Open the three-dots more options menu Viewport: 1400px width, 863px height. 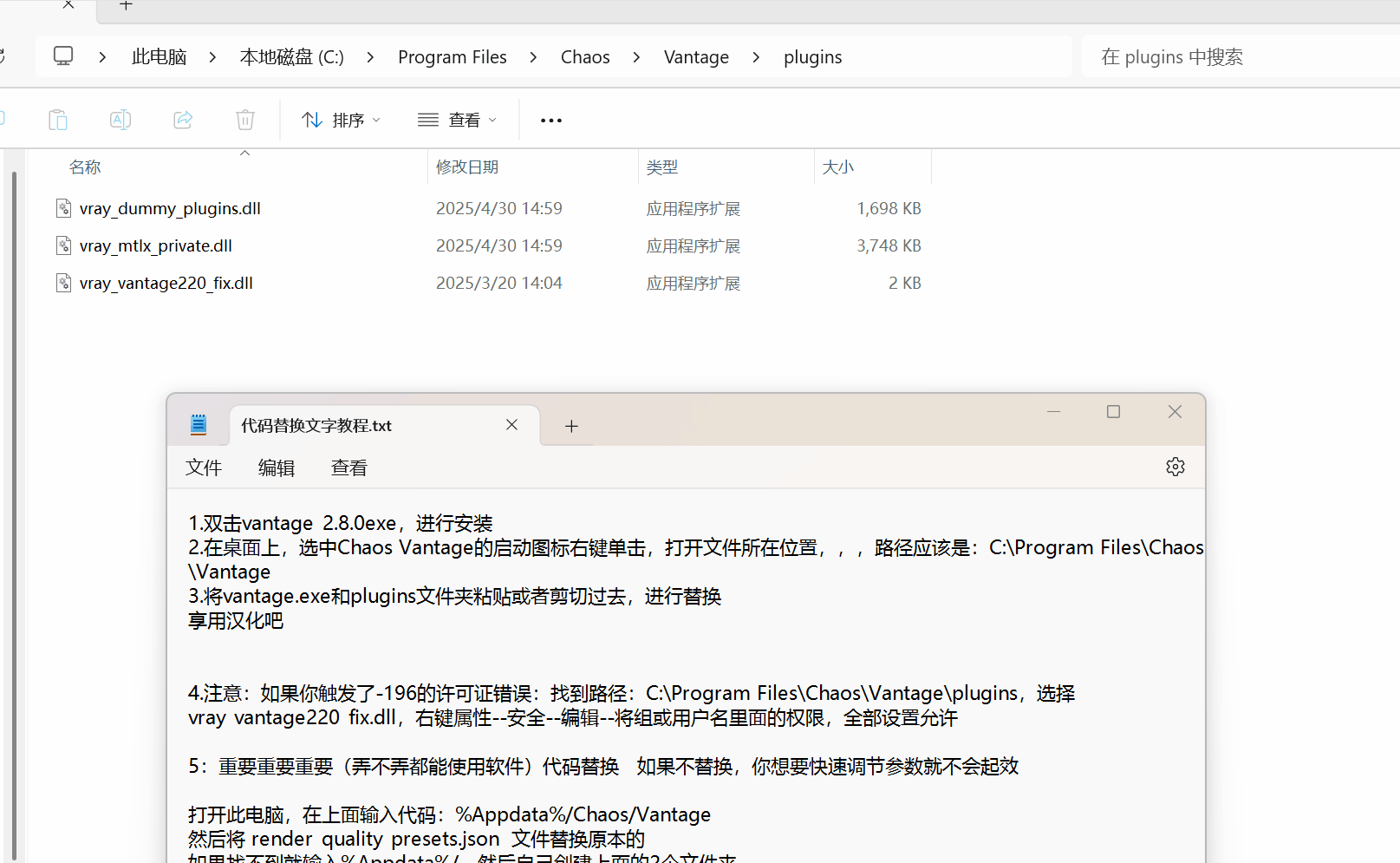551,121
